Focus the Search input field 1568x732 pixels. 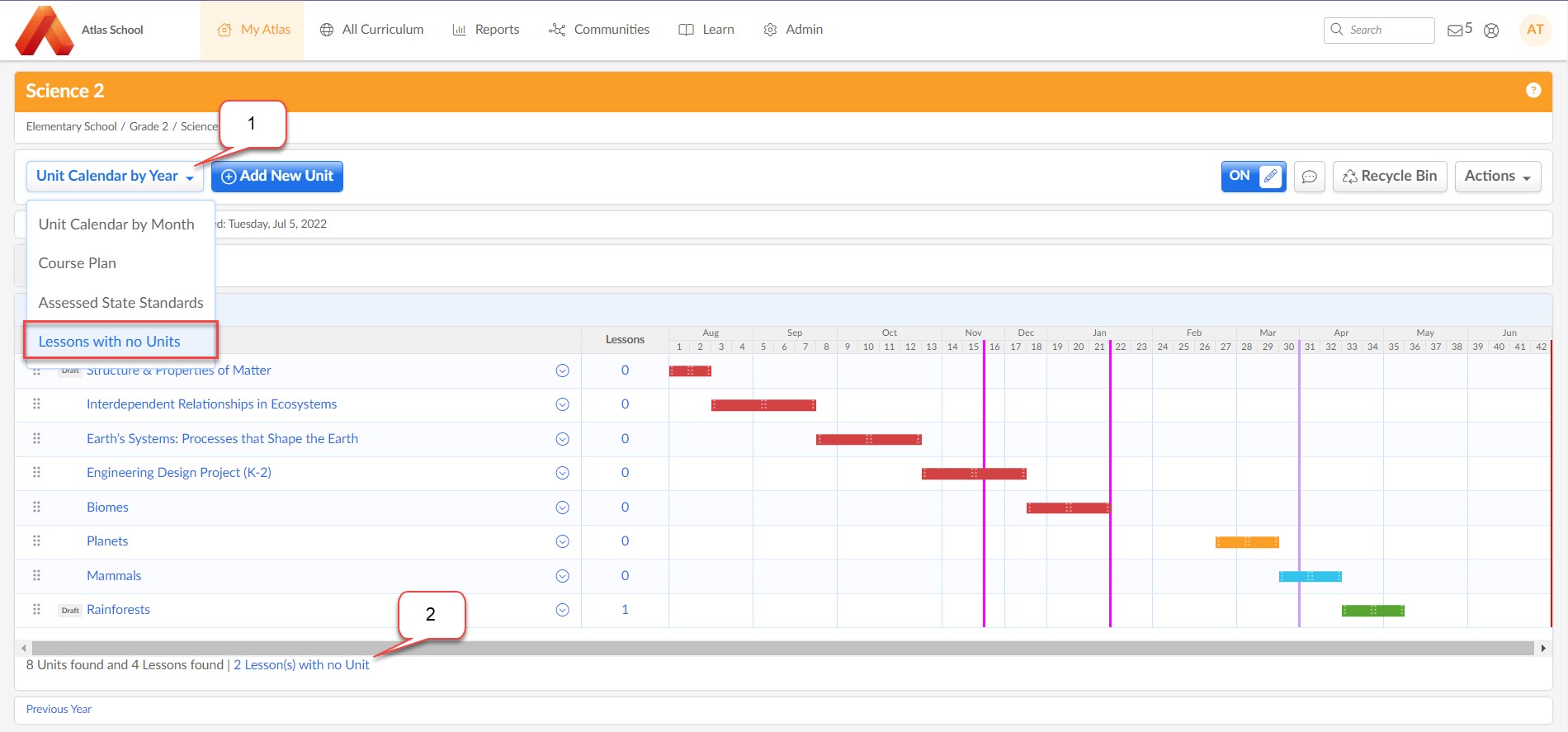point(1379,30)
